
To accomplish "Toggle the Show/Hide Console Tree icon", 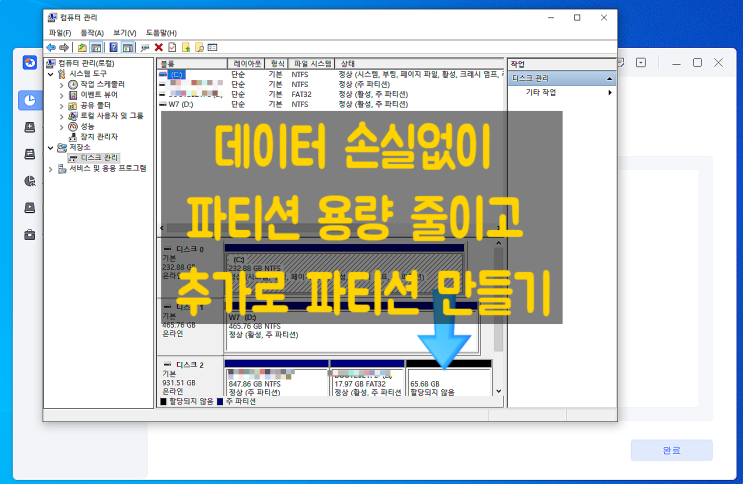I will [x=96, y=47].
